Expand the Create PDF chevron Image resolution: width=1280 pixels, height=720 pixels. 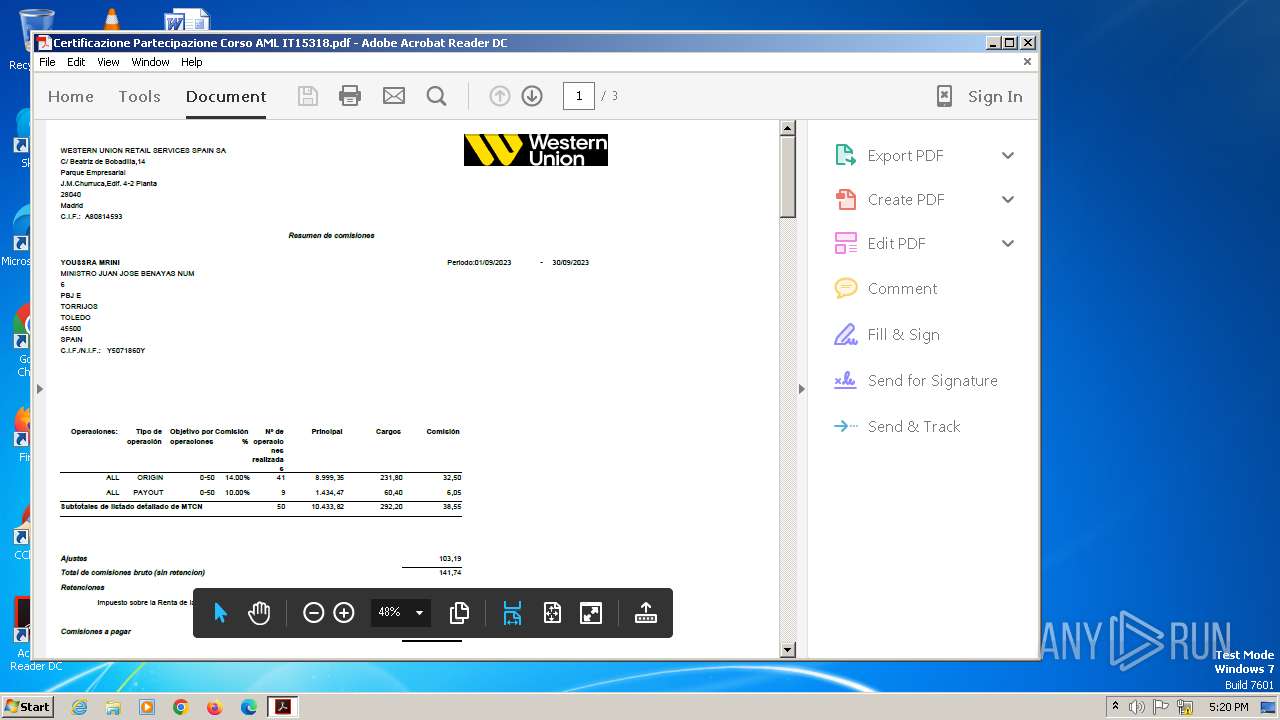coord(1008,199)
